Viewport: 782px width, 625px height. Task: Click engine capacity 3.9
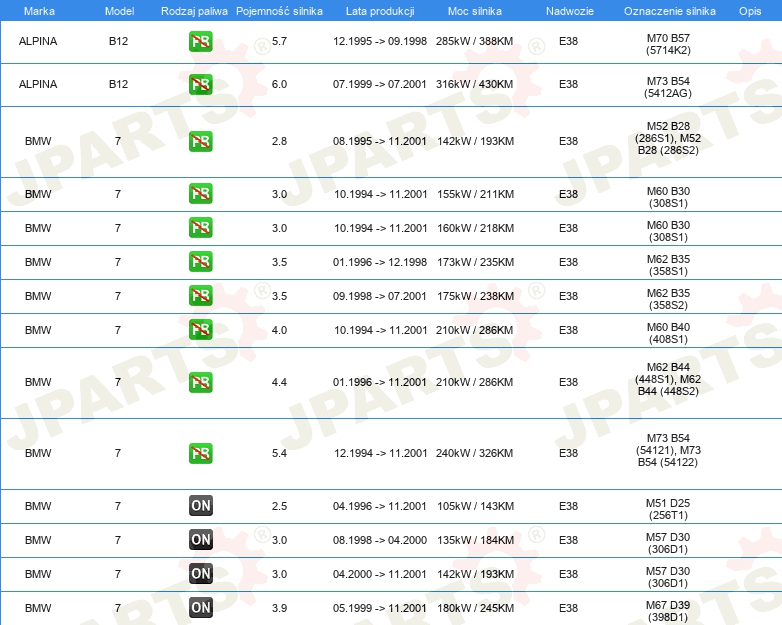pos(279,608)
